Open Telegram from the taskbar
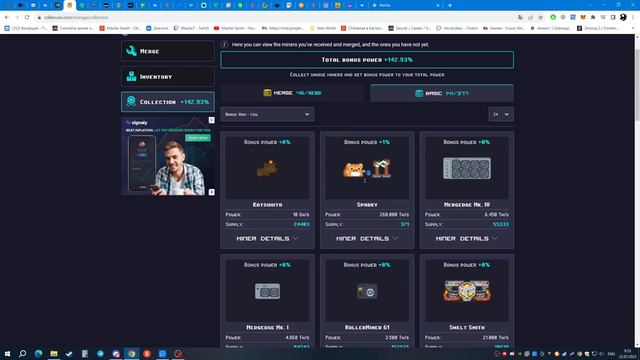The width and height of the screenshot is (640, 360). coord(100,353)
